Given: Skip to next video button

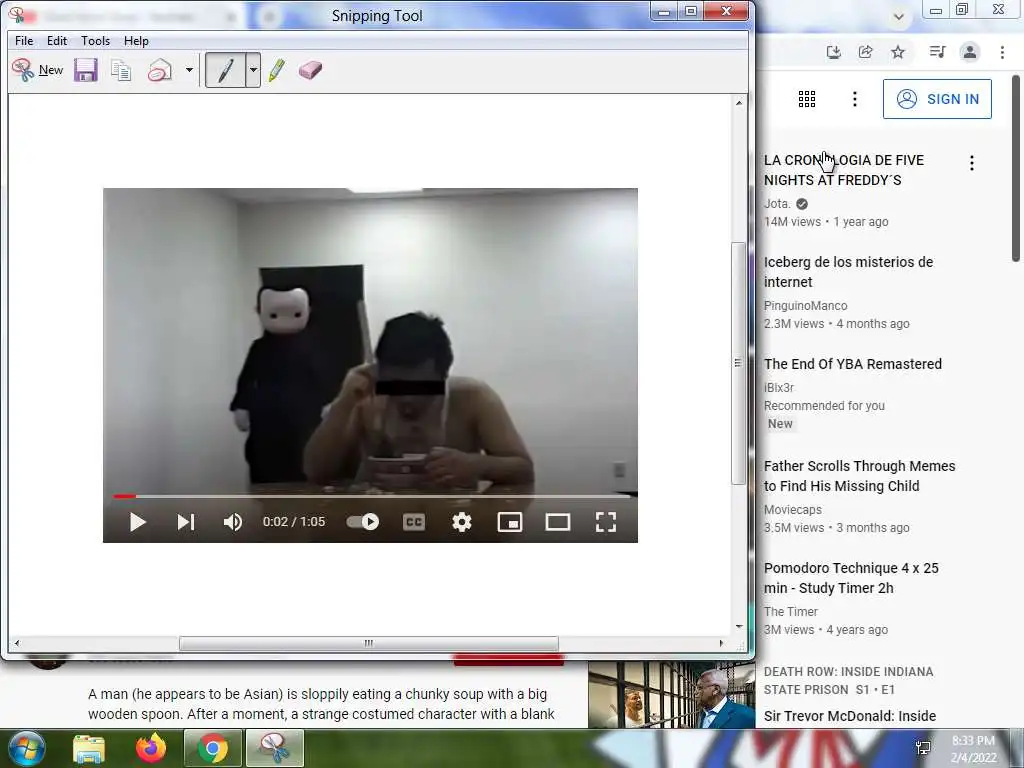Looking at the screenshot, I should tap(186, 522).
